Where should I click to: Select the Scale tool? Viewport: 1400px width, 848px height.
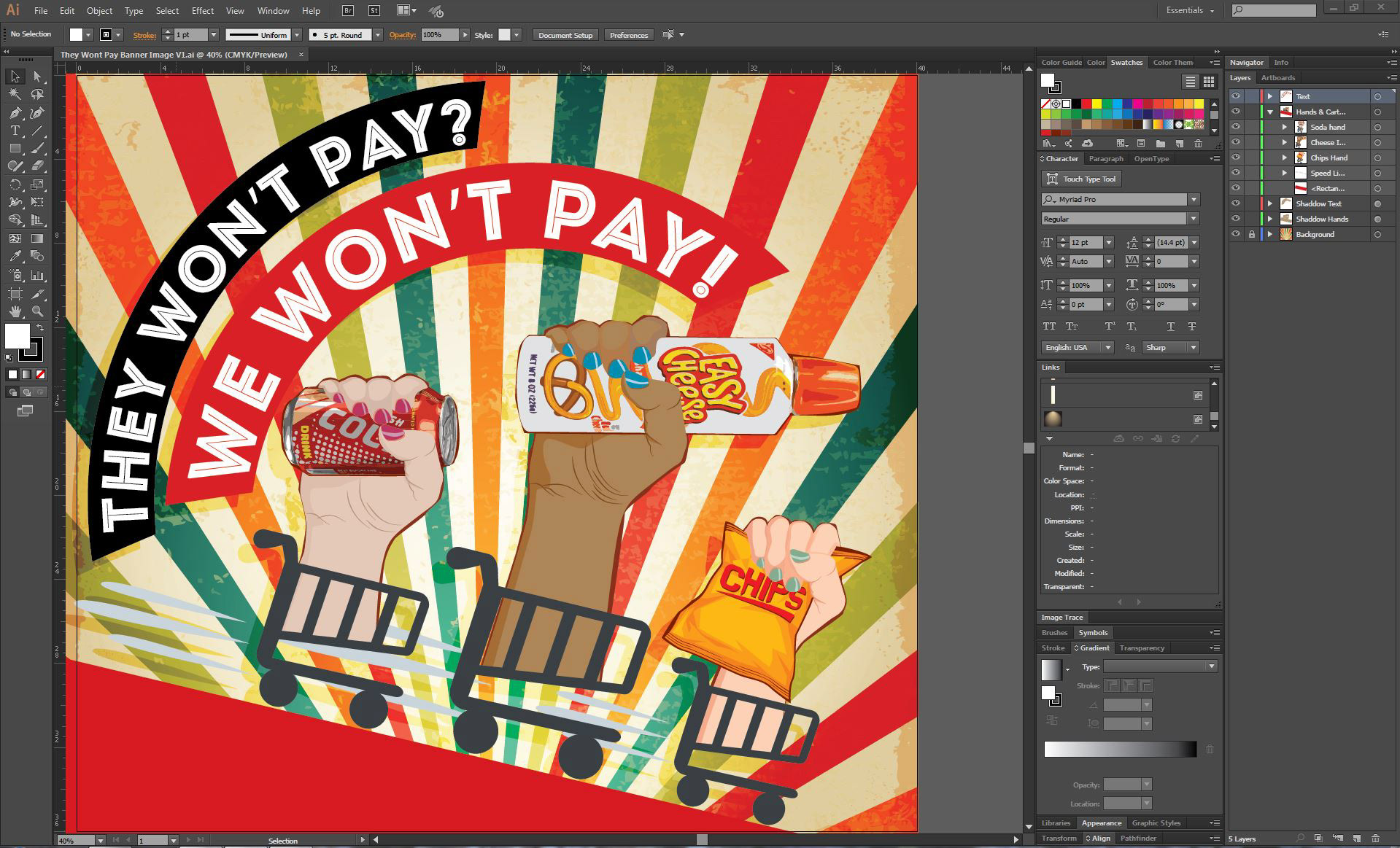pyautogui.click(x=37, y=184)
